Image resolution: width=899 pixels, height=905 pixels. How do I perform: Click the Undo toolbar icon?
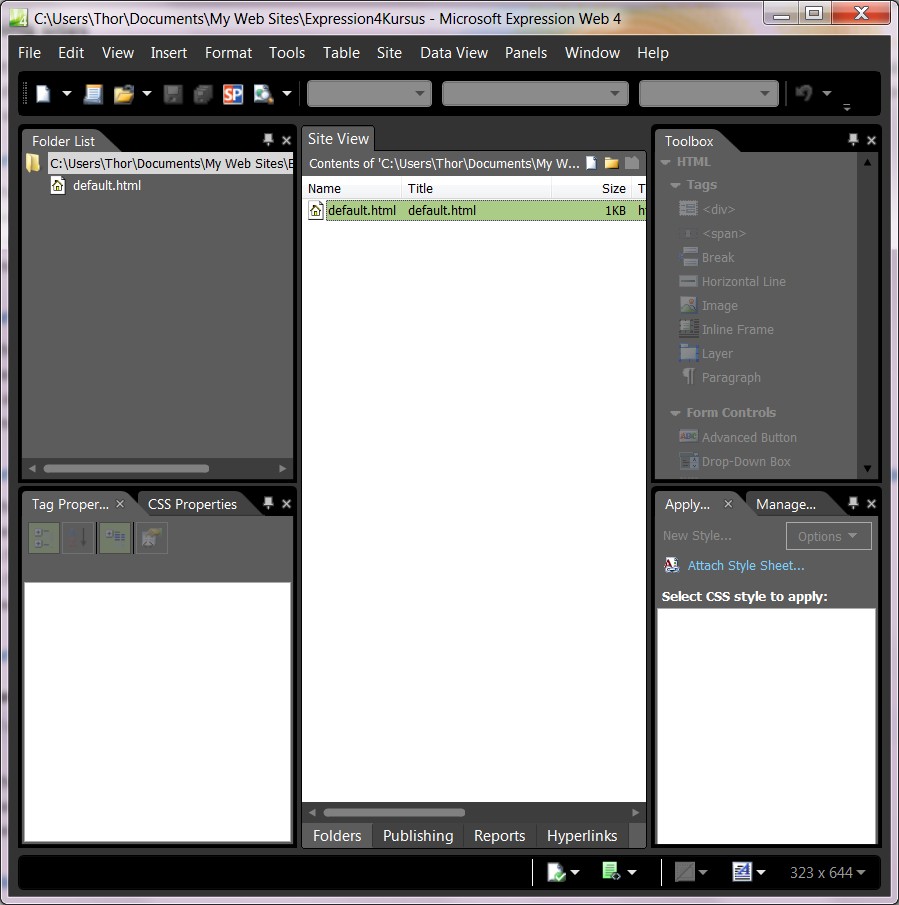coord(804,92)
